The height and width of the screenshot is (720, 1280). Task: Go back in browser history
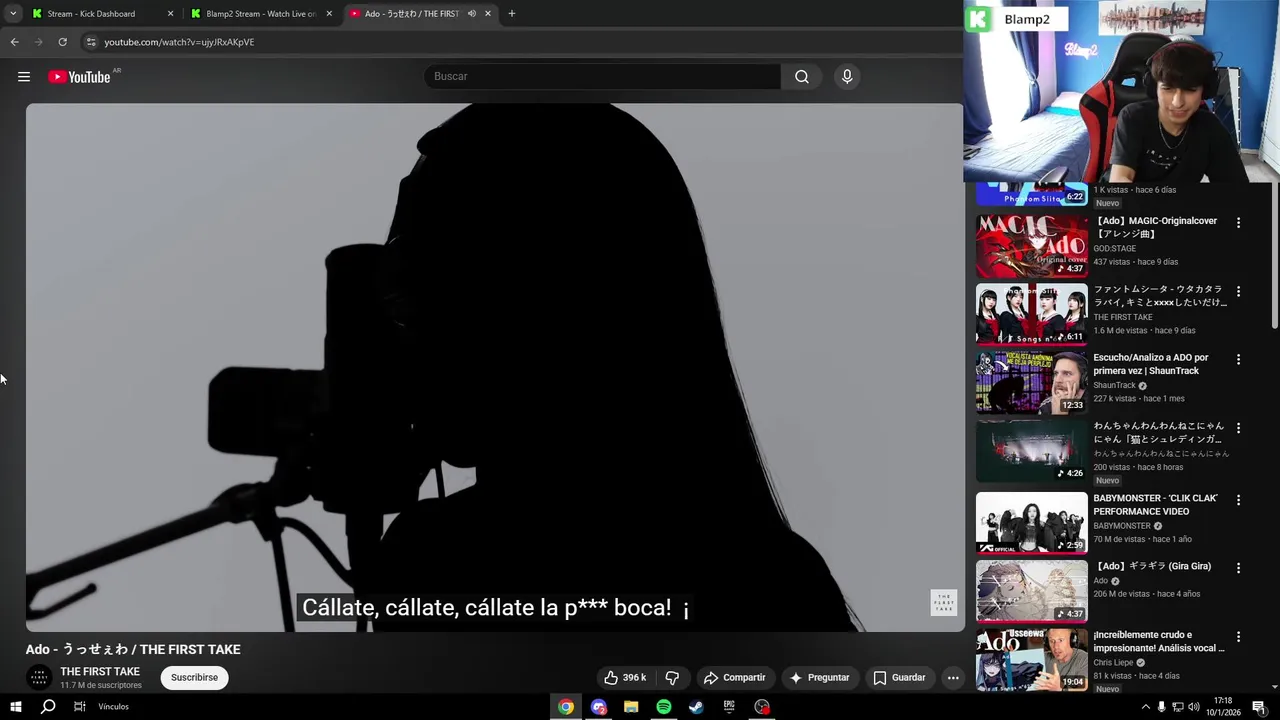click(x=14, y=42)
